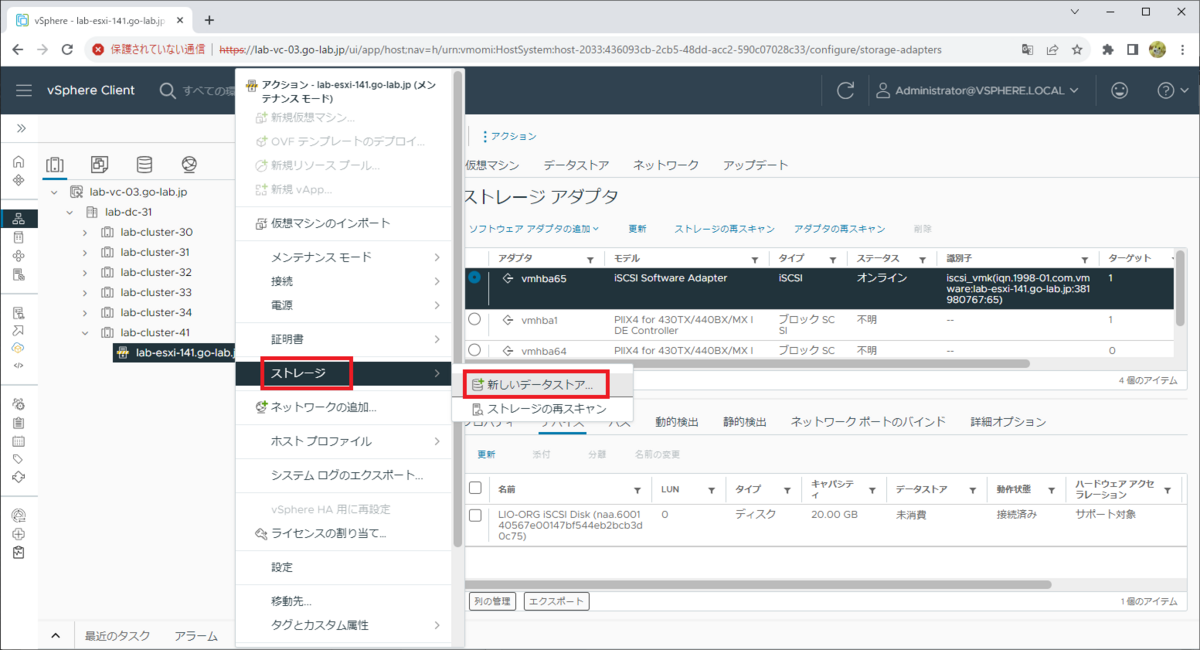This screenshot has height=650, width=1200.
Task: Select lab-cluster-33 in the inventory tree
Action: tap(156, 292)
